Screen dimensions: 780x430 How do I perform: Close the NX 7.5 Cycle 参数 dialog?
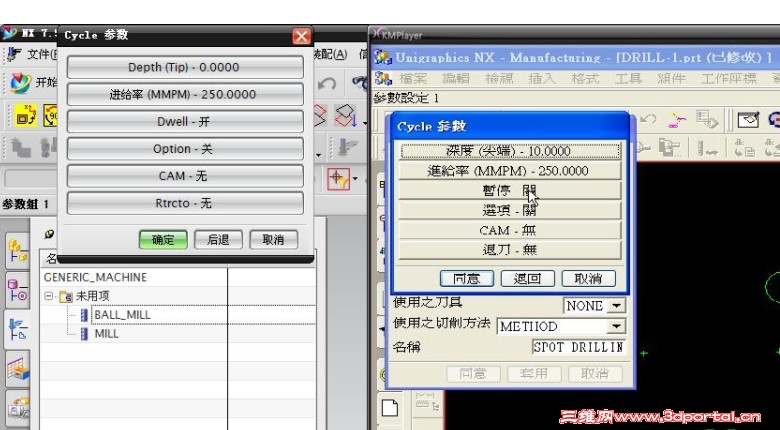pyautogui.click(x=301, y=36)
